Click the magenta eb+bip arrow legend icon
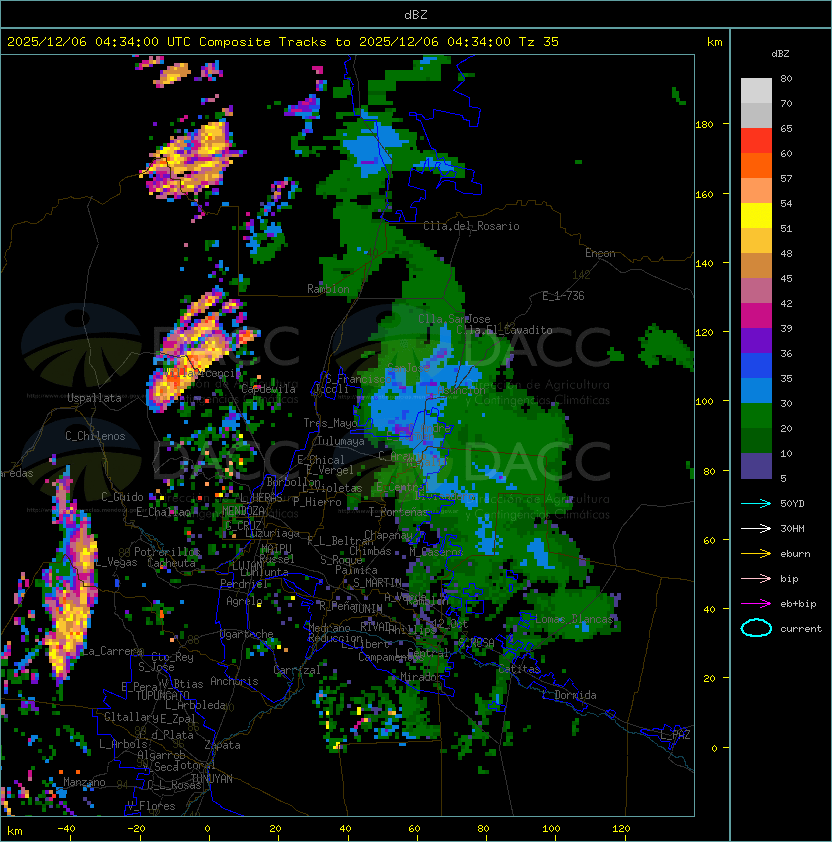 tap(756, 604)
